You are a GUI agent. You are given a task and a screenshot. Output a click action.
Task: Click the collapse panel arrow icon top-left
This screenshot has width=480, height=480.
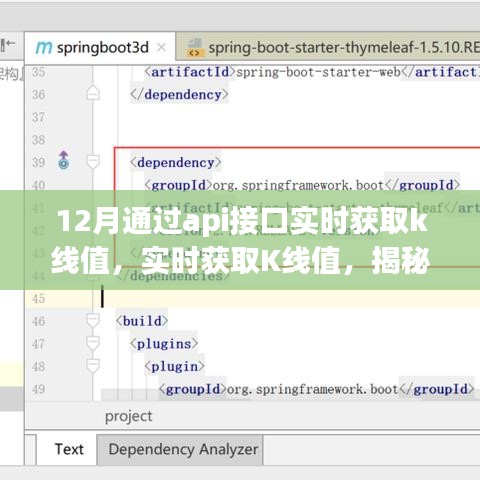click(7, 44)
